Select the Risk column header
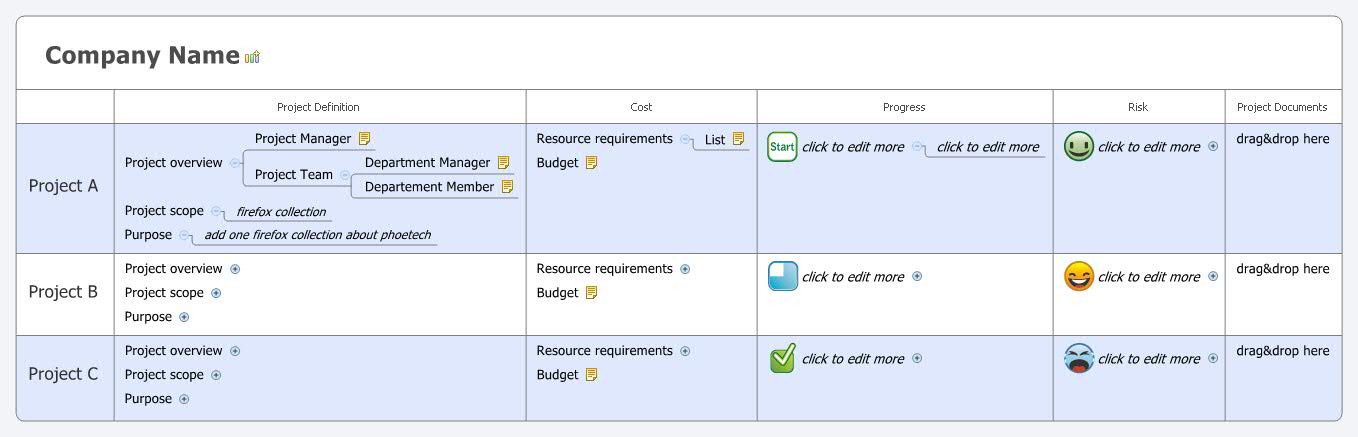1358x437 pixels. point(1138,107)
